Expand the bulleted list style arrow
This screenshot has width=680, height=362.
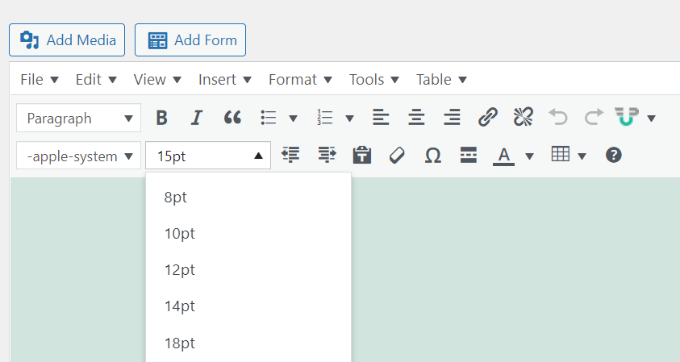(x=293, y=118)
